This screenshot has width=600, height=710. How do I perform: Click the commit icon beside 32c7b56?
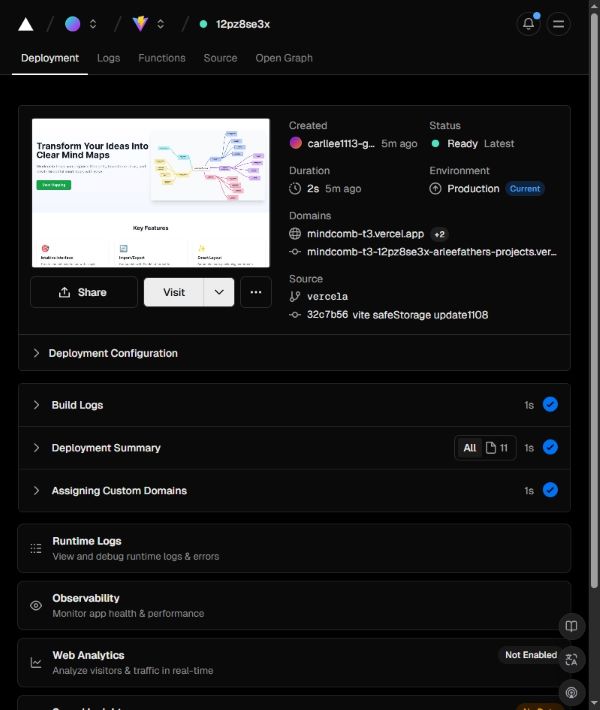click(295, 315)
